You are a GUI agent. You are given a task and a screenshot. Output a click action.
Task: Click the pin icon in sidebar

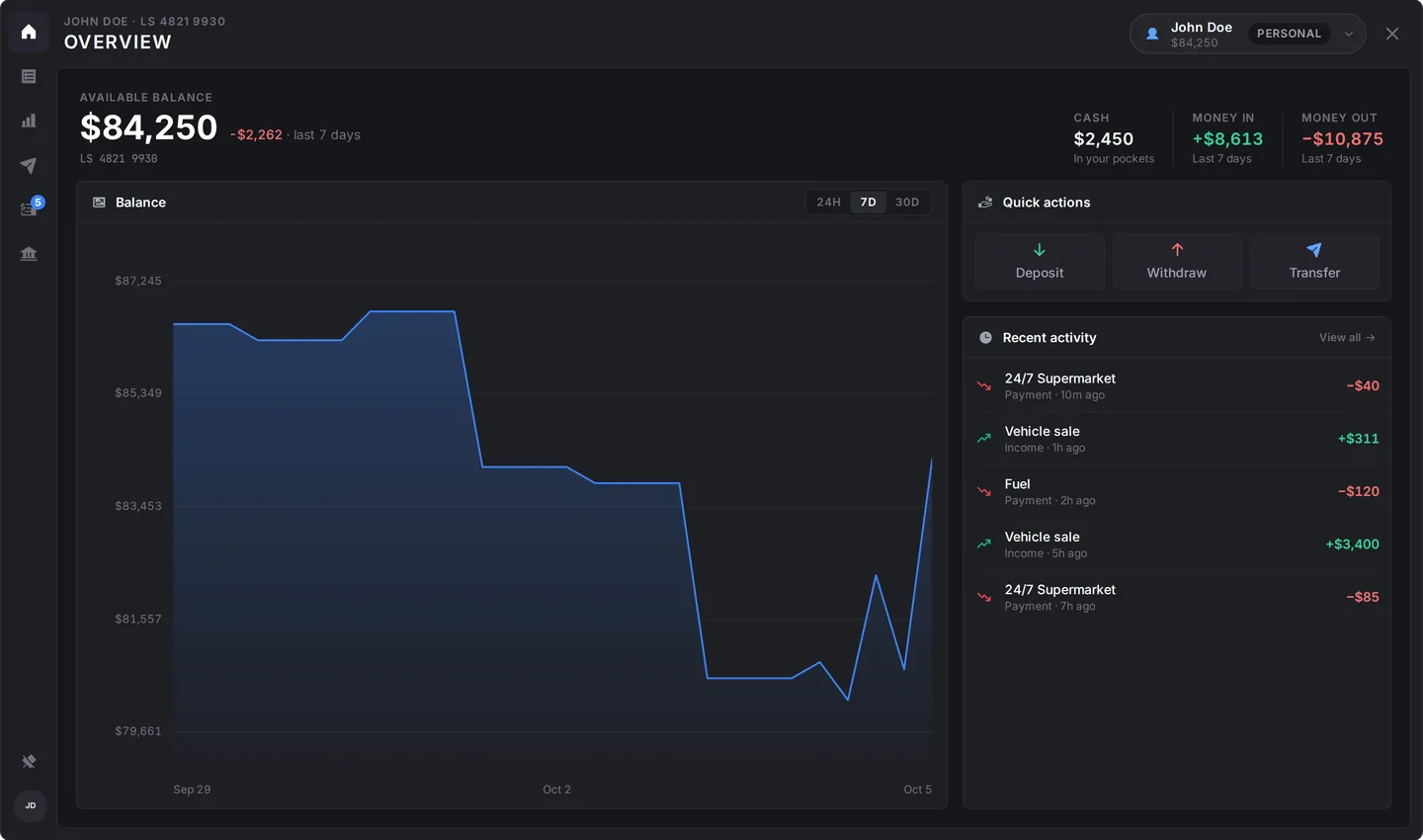pyautogui.click(x=29, y=761)
